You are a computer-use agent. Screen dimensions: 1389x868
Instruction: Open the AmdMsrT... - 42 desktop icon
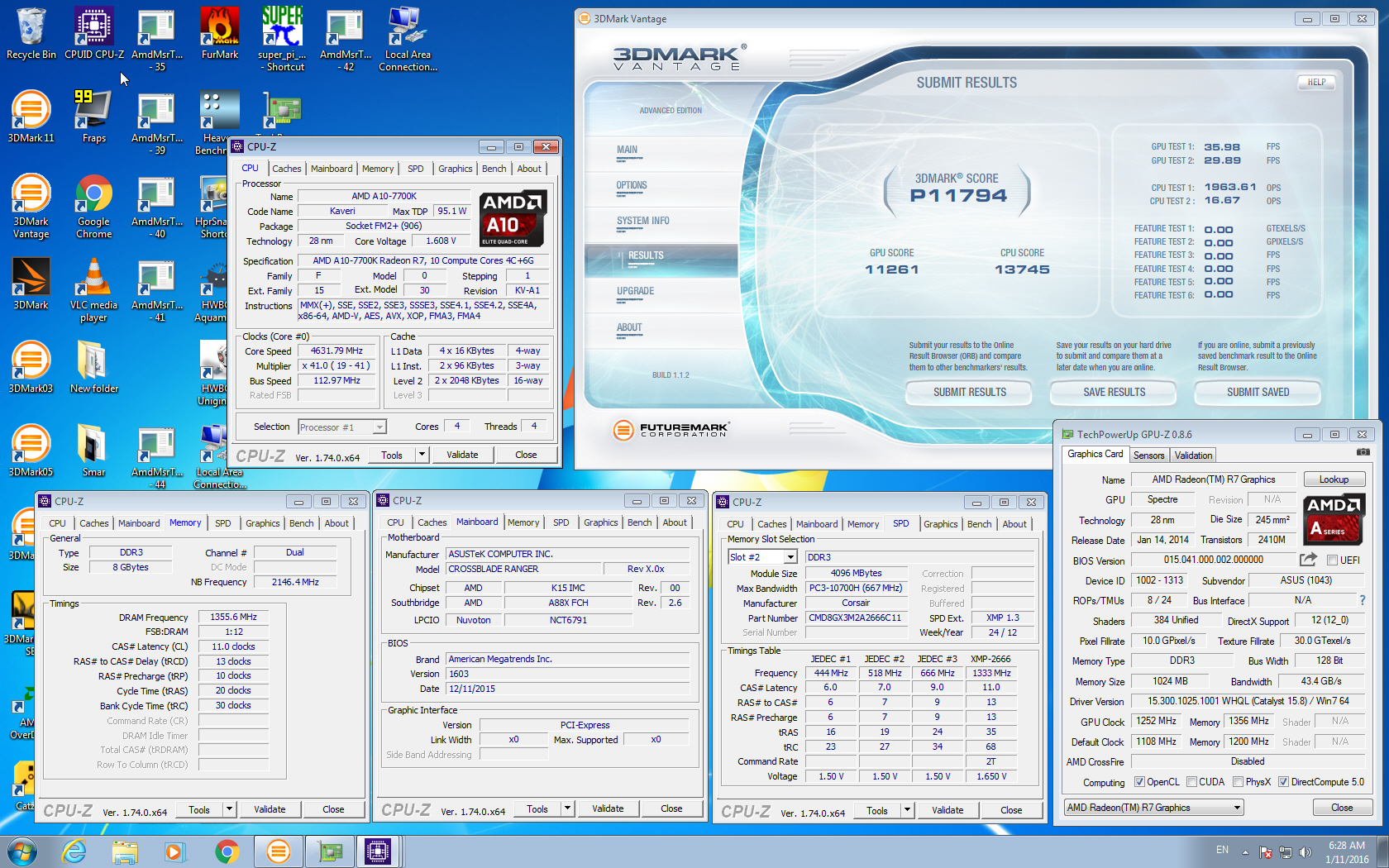pyautogui.click(x=346, y=39)
